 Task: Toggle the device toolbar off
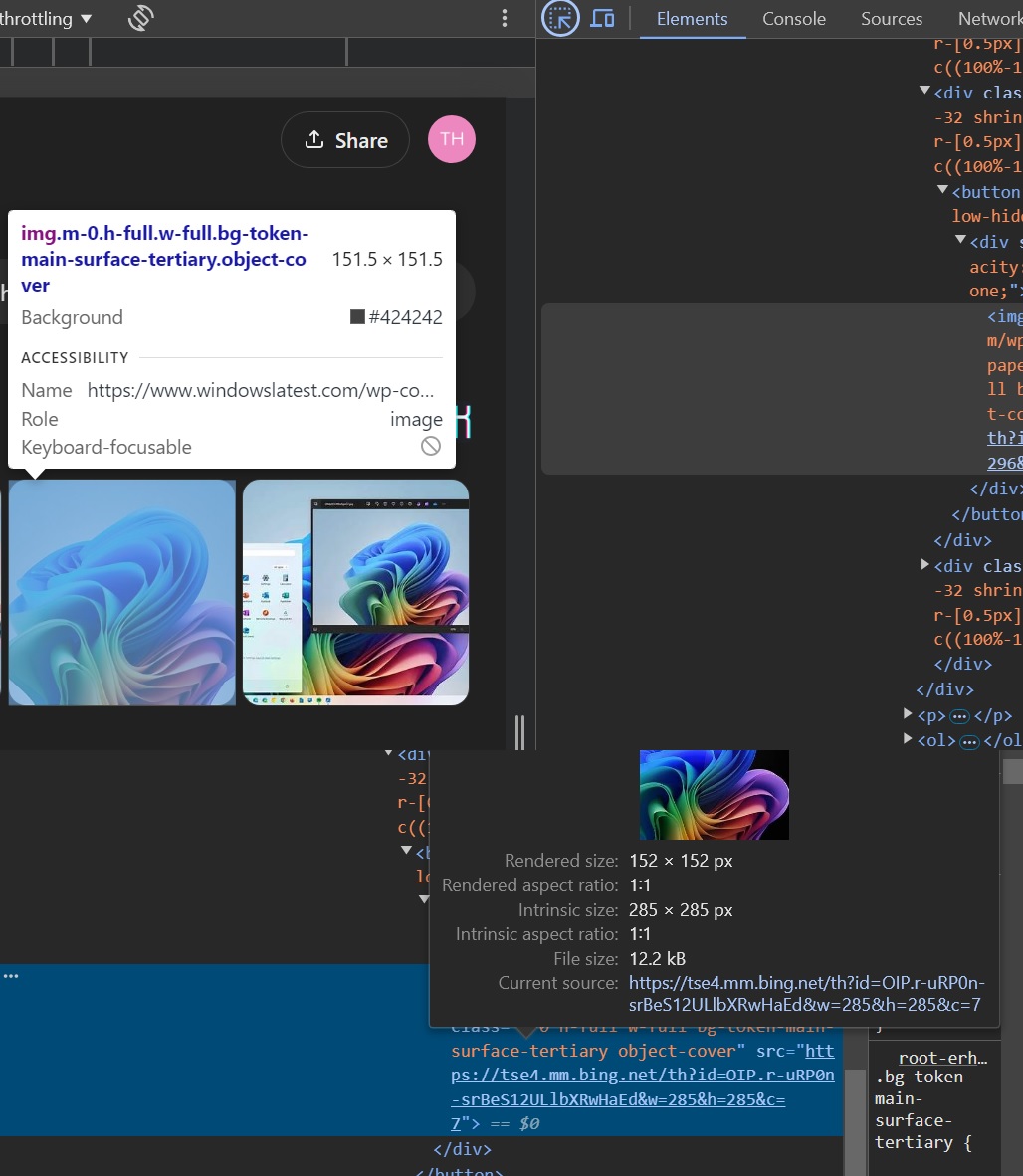click(x=603, y=18)
